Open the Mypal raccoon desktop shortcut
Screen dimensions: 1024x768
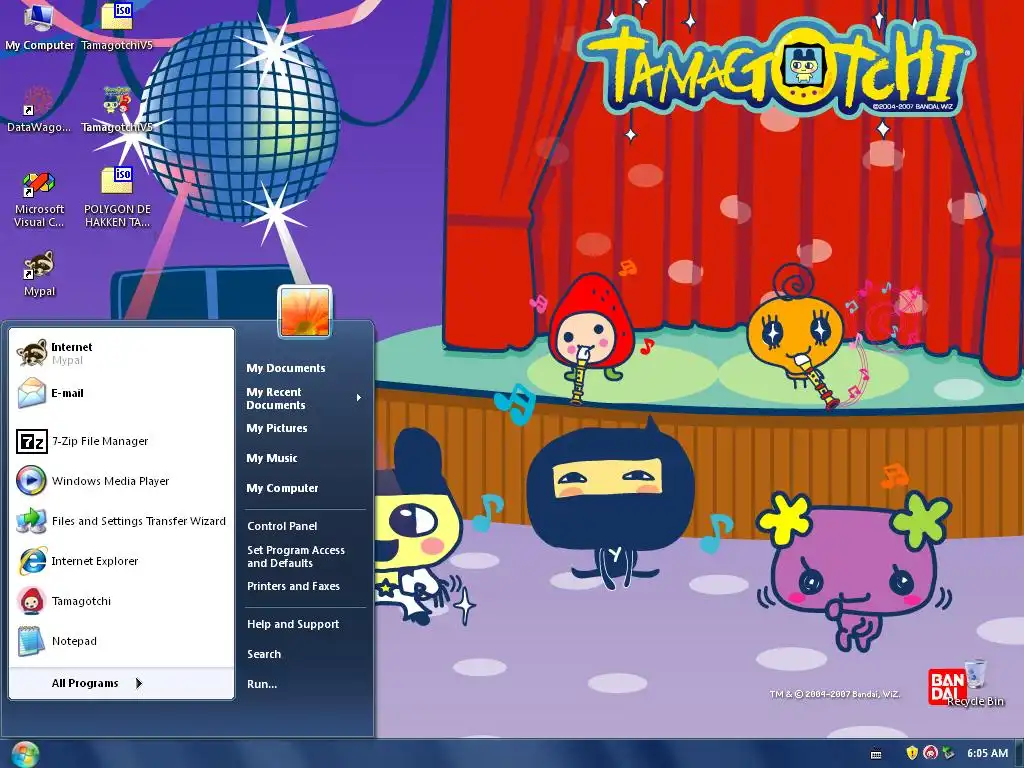point(39,274)
